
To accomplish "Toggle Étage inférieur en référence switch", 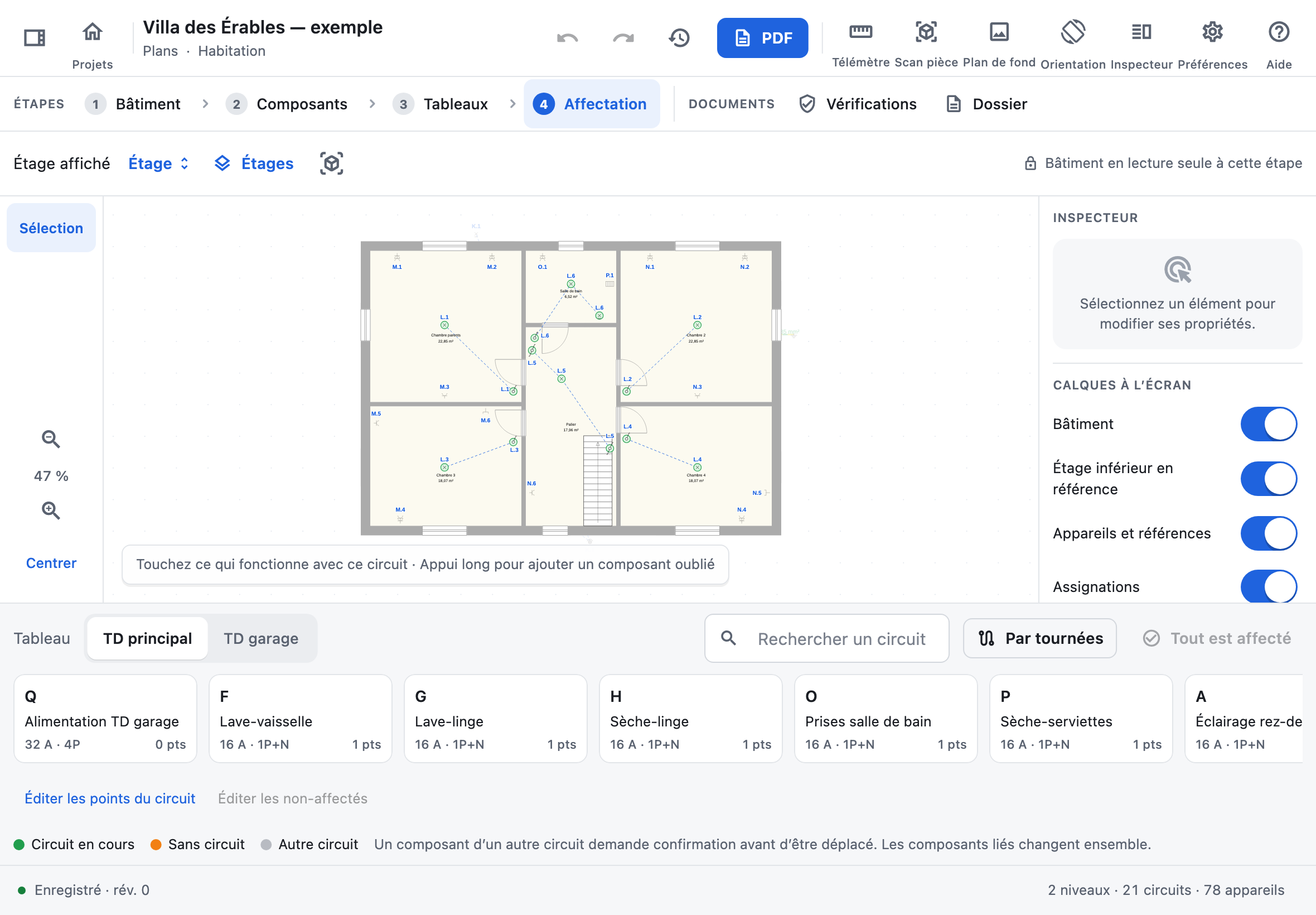I will (x=1269, y=479).
